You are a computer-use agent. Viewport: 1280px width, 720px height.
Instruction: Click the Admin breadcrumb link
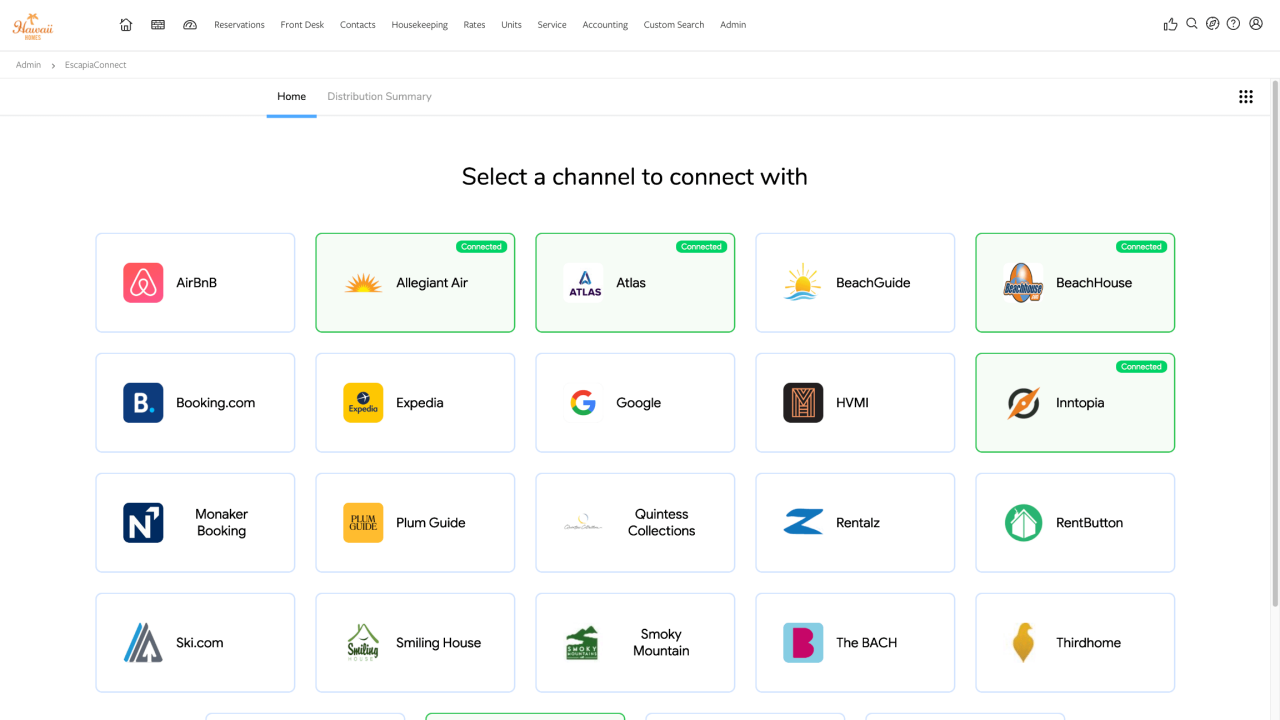click(28, 65)
